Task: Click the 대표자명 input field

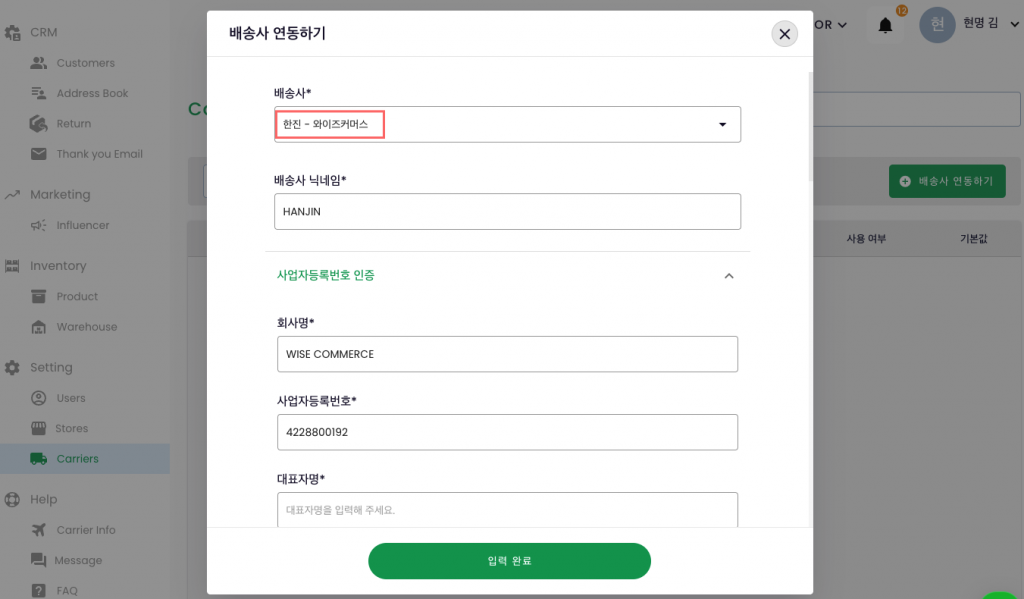Action: pyautogui.click(x=507, y=509)
